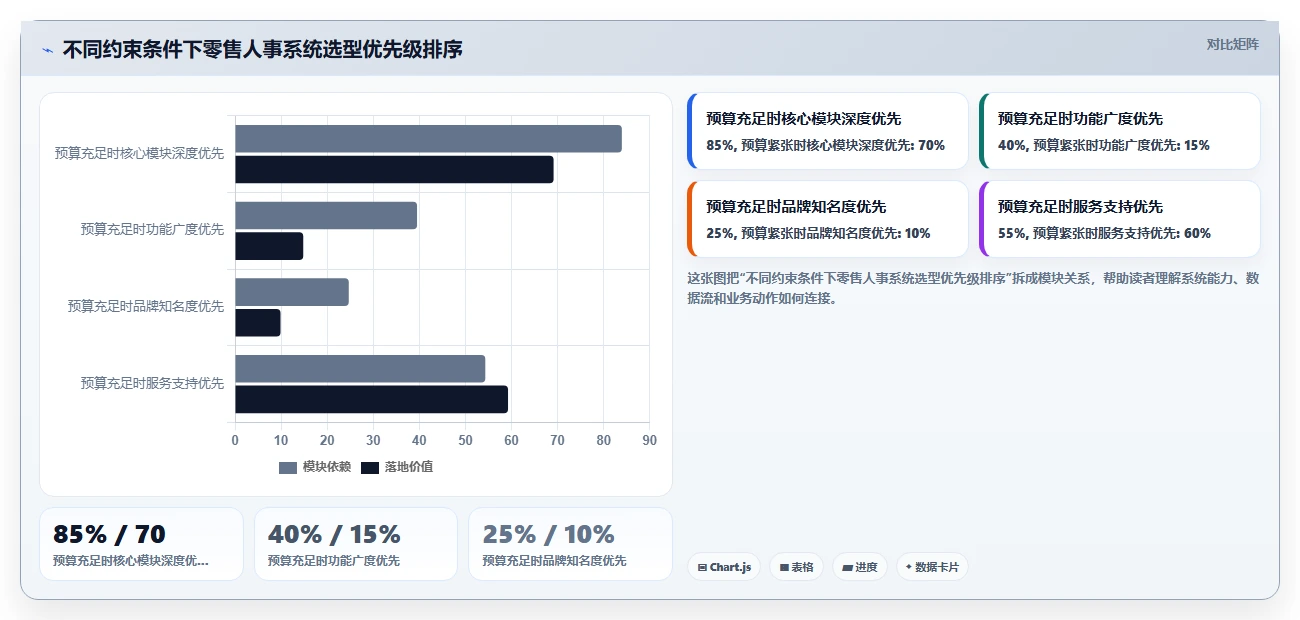Click the 落地价值 bar for 功能广度优先
This screenshot has height=620, width=1300.
[x=269, y=246]
